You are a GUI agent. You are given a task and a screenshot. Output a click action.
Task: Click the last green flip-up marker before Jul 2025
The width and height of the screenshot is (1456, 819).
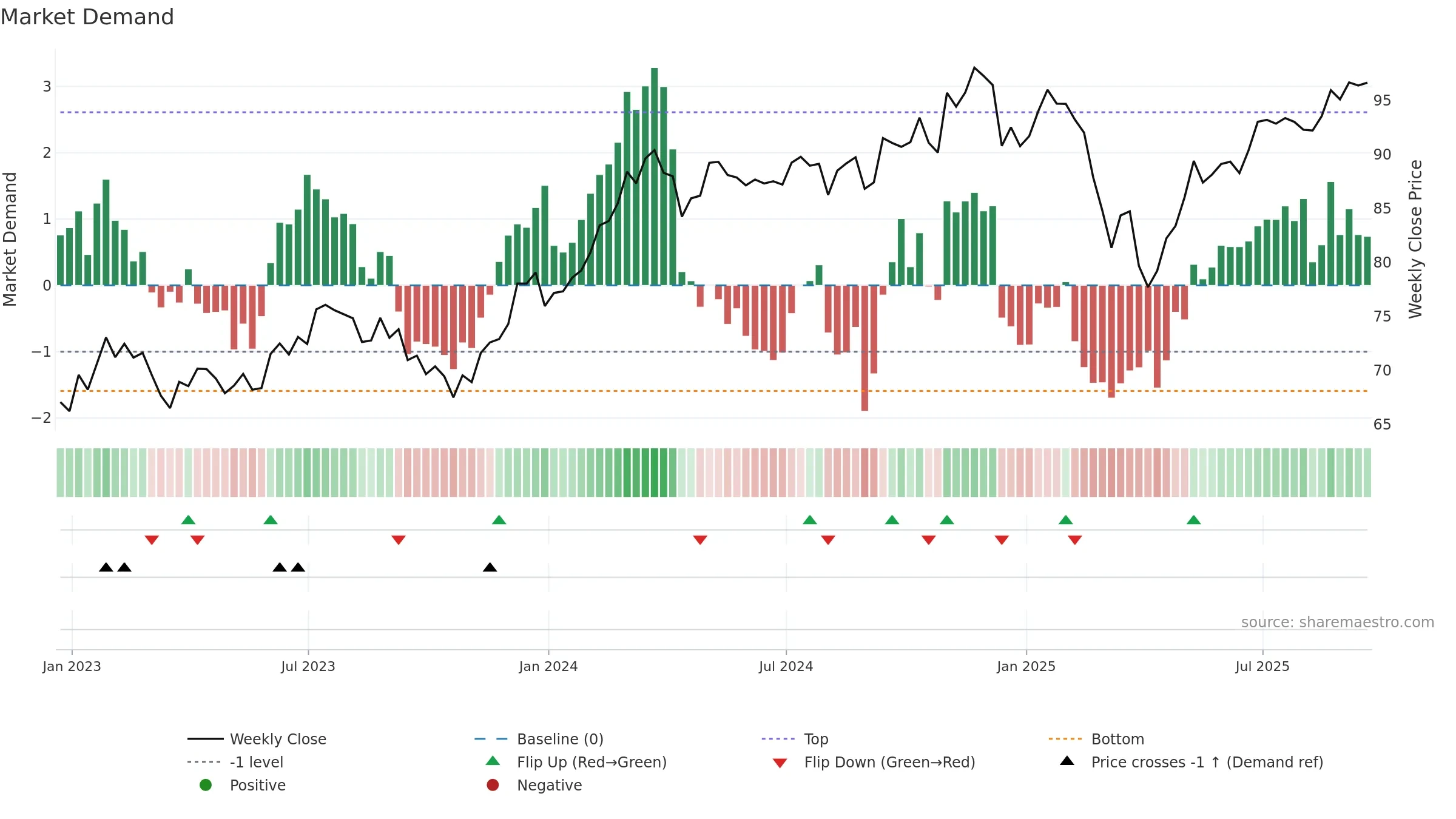(1194, 520)
